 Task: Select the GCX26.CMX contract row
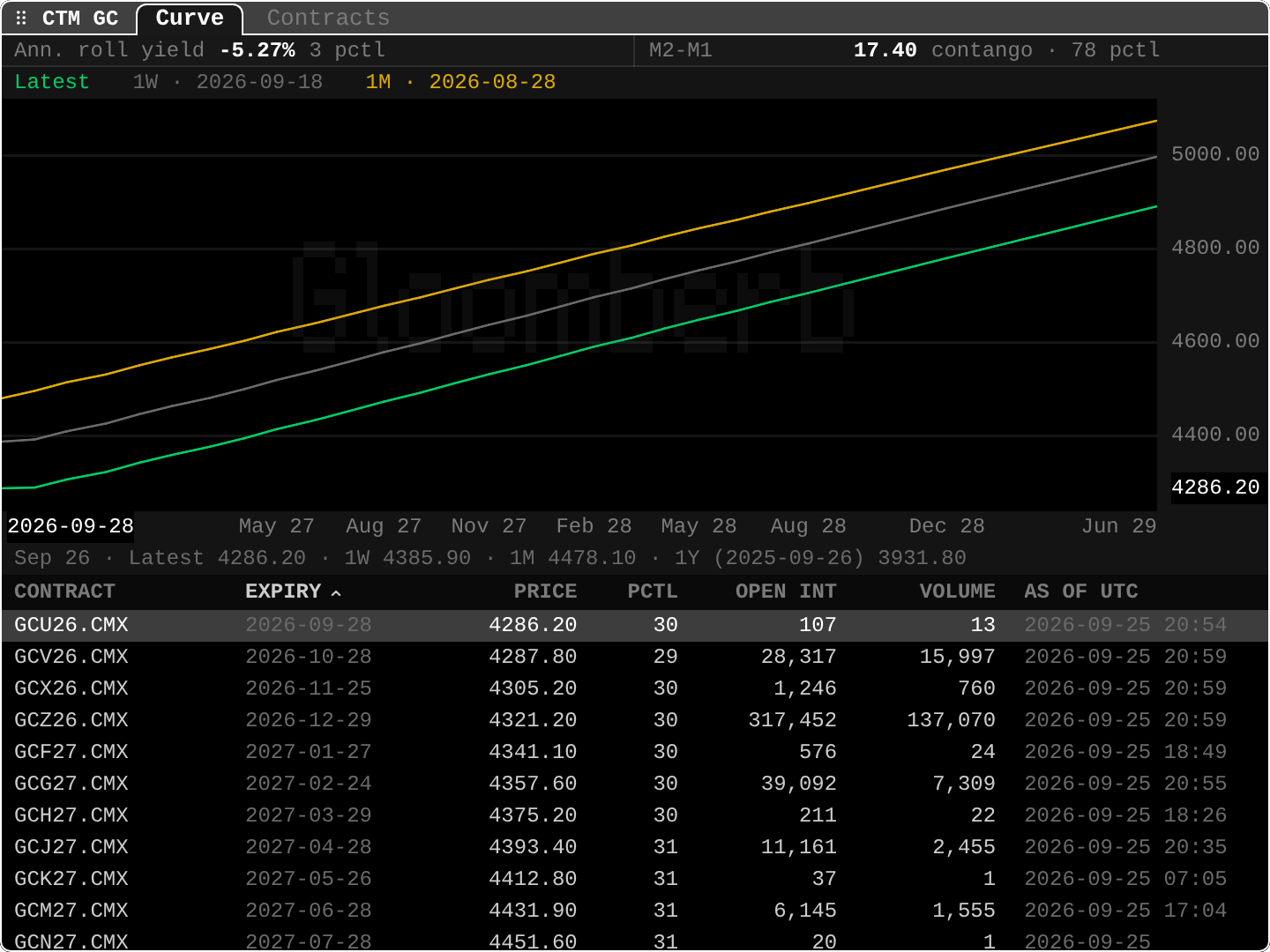point(635,688)
